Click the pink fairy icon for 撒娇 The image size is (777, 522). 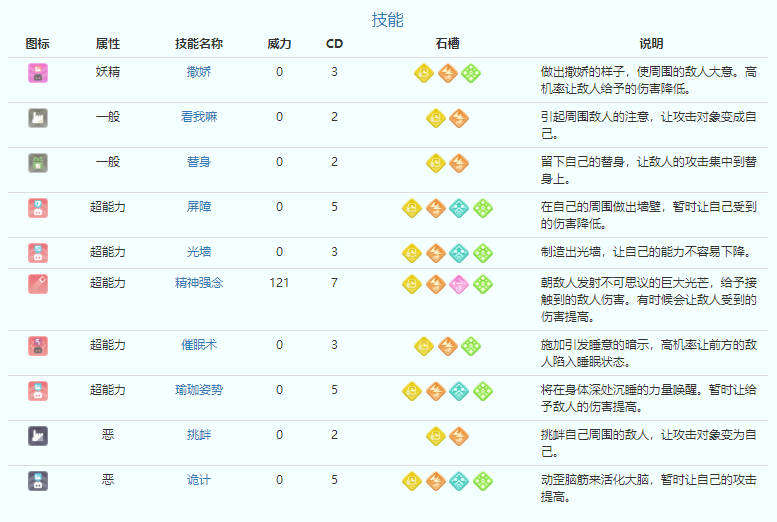pos(38,72)
